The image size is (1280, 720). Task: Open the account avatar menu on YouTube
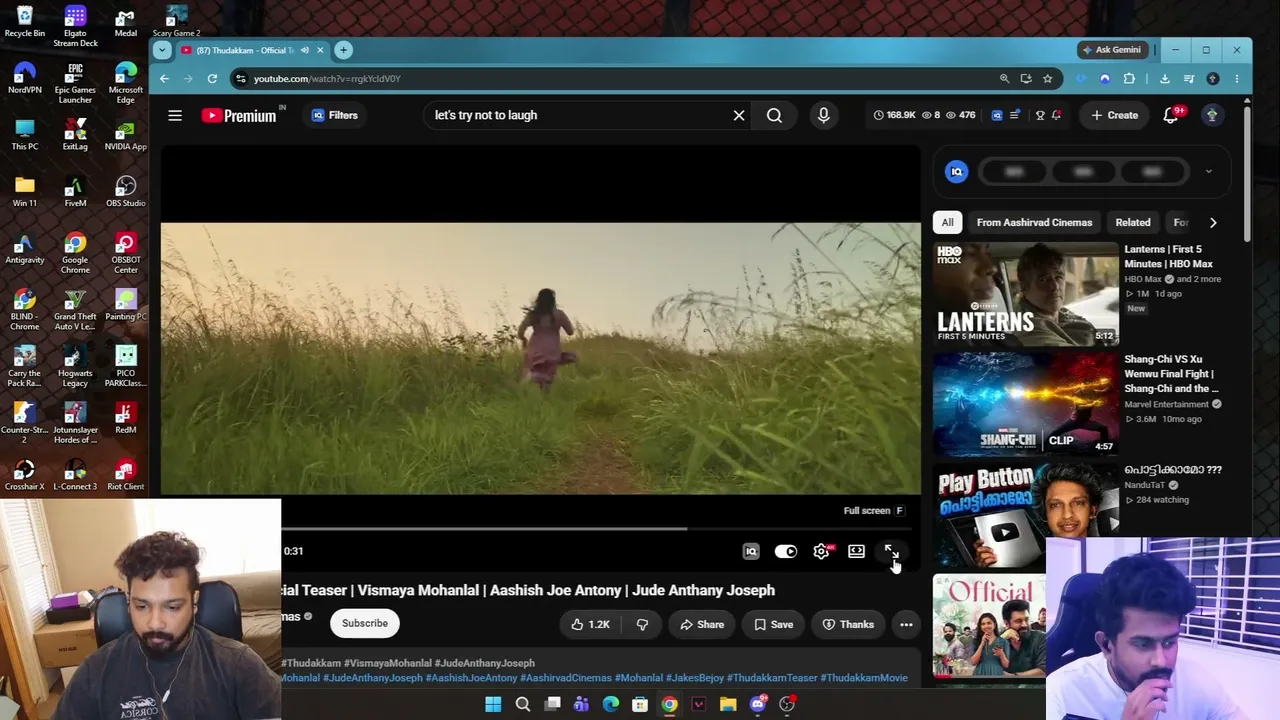click(1212, 115)
